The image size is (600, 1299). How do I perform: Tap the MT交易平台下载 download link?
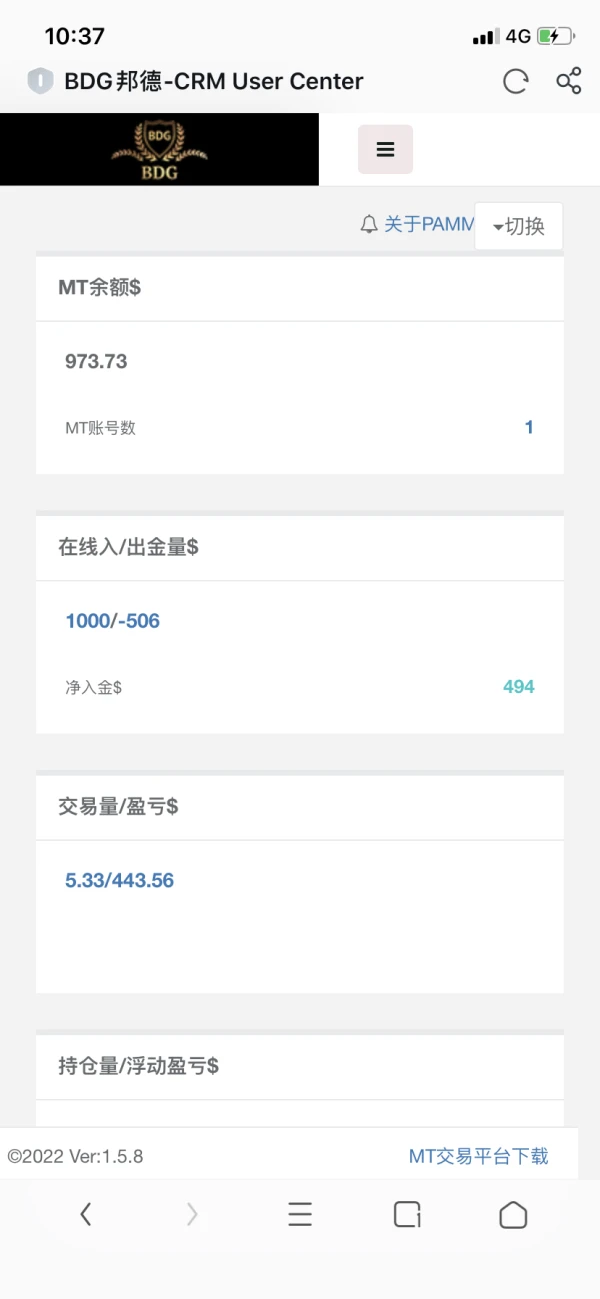pyautogui.click(x=479, y=1154)
